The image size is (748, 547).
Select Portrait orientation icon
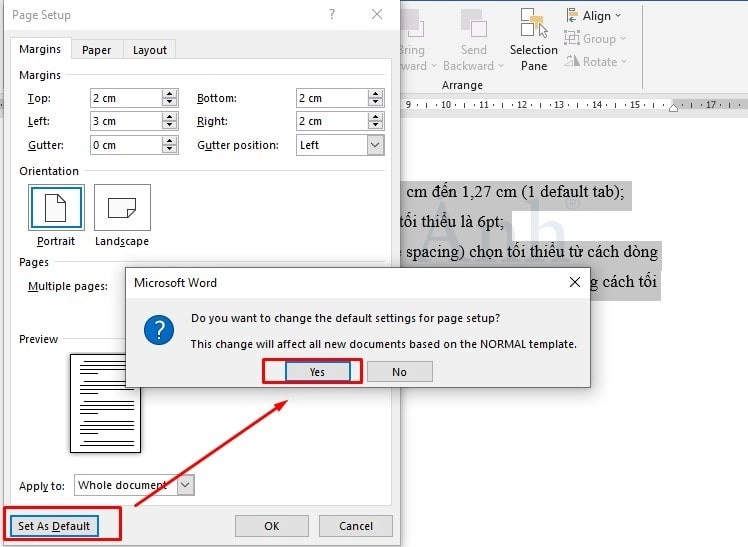[x=56, y=207]
